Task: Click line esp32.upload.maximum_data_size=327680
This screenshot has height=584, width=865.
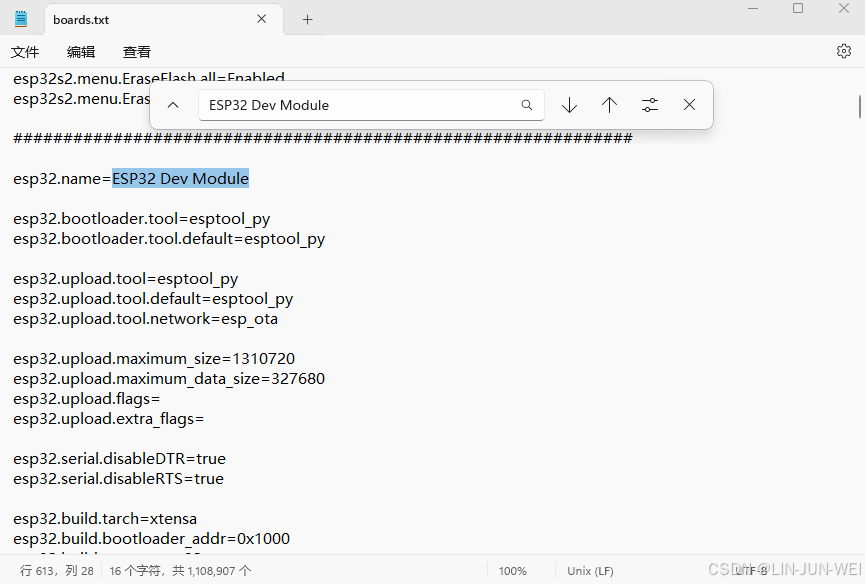Action: [169, 379]
